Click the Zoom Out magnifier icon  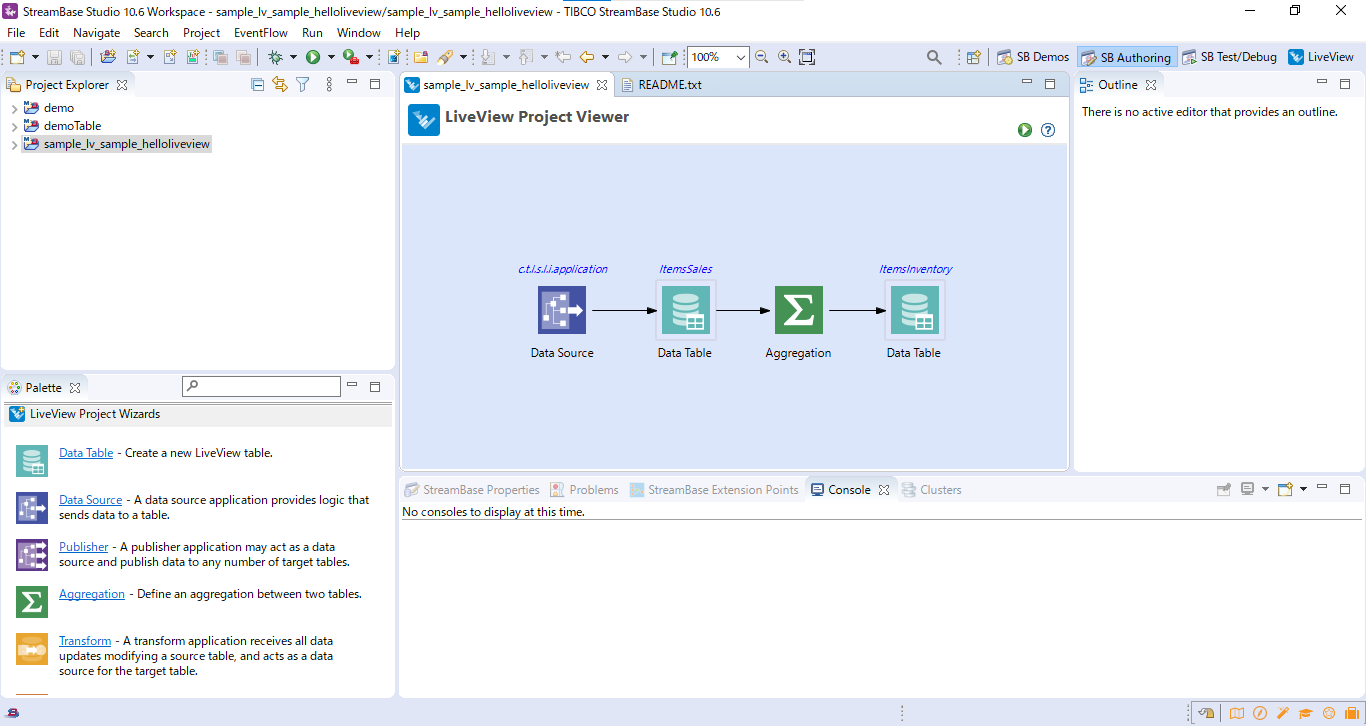[x=762, y=57]
